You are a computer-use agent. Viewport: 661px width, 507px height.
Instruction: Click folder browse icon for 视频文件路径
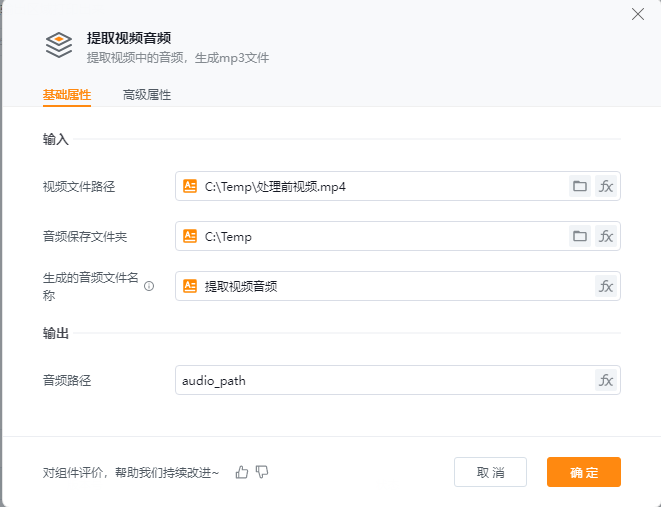pos(579,186)
